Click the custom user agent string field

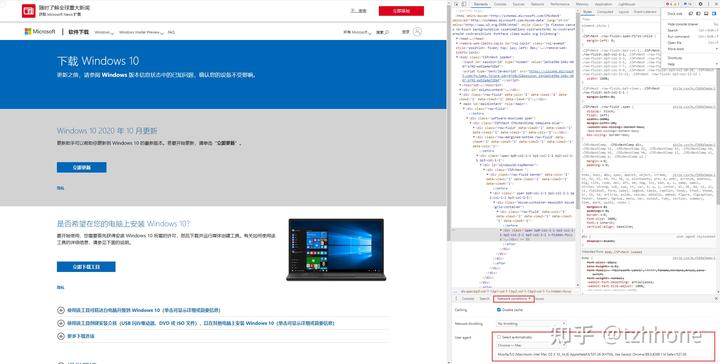pyautogui.click(x=605, y=354)
